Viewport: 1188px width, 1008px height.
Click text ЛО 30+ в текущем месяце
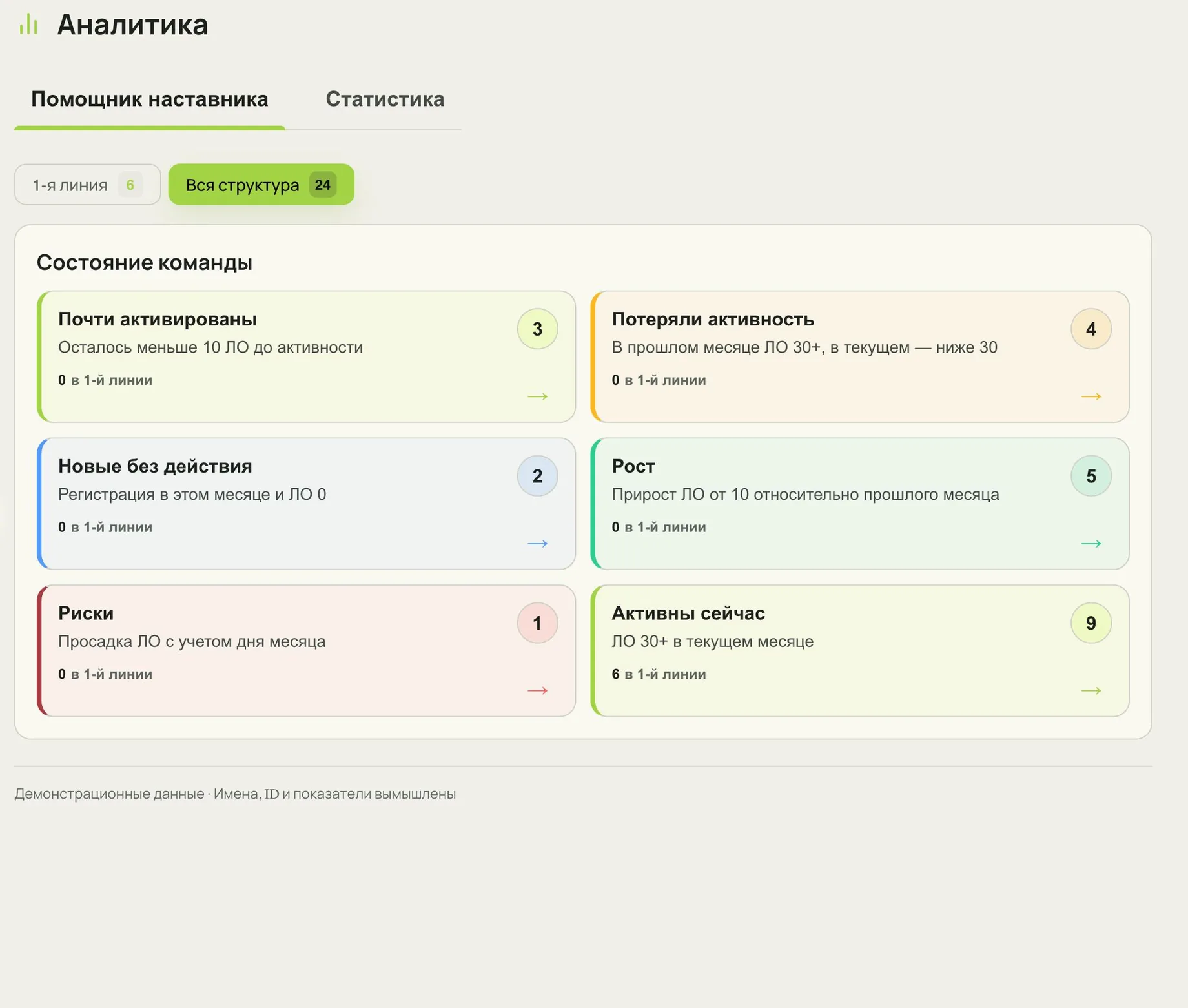tap(713, 642)
